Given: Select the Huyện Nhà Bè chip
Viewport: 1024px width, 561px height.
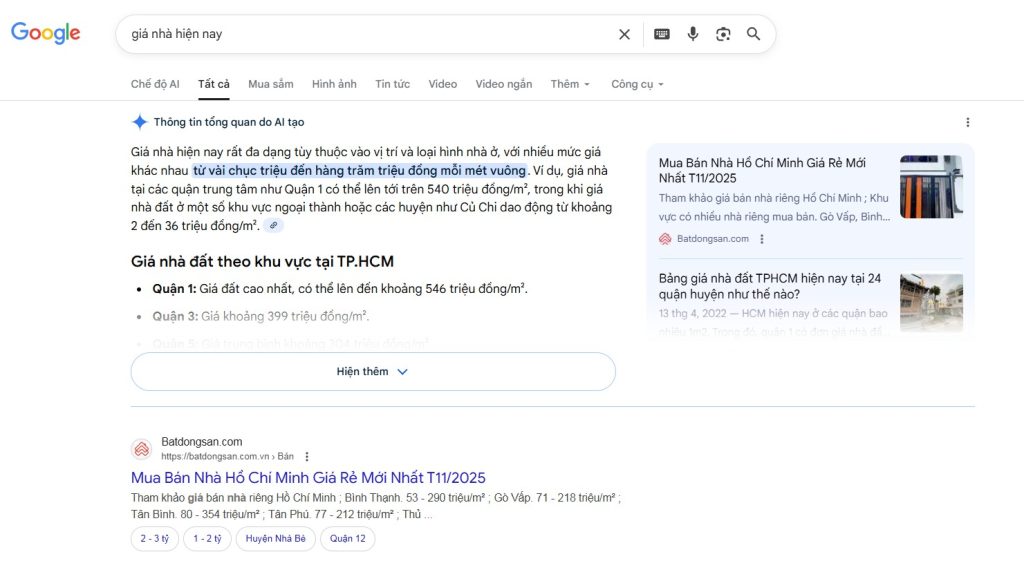Looking at the screenshot, I should click(273, 539).
